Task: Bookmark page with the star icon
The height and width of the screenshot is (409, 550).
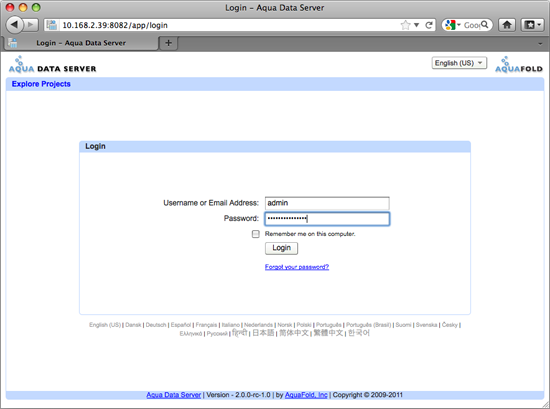Action: click(x=405, y=25)
